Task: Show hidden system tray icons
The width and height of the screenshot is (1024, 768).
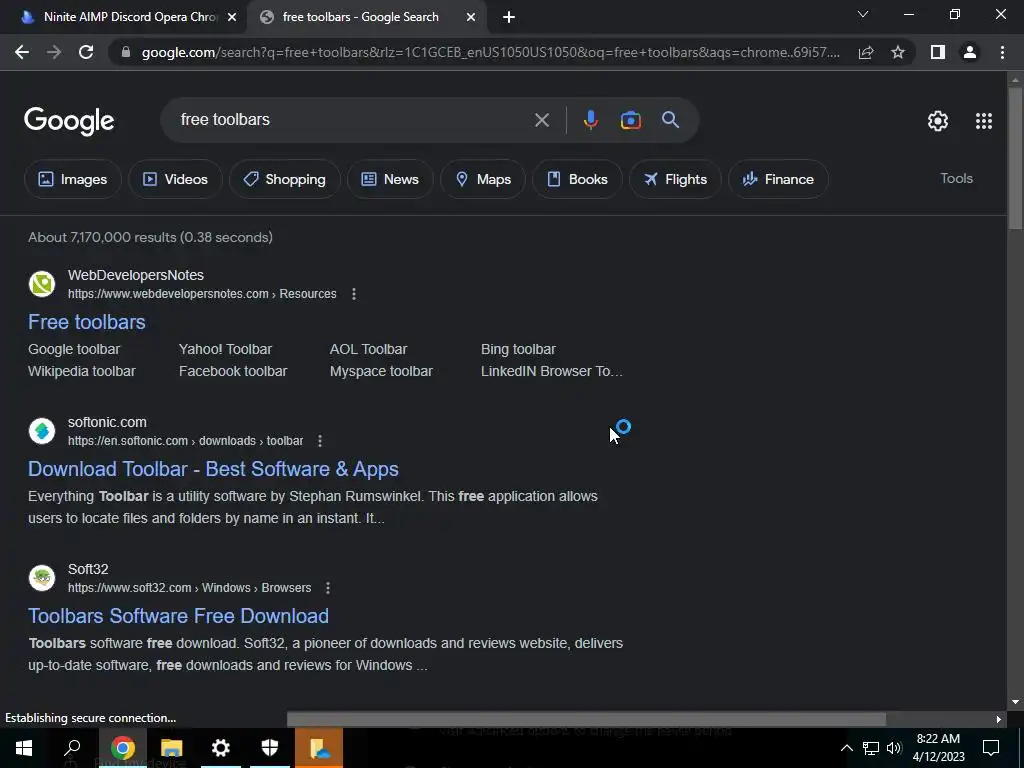Action: tap(846, 748)
